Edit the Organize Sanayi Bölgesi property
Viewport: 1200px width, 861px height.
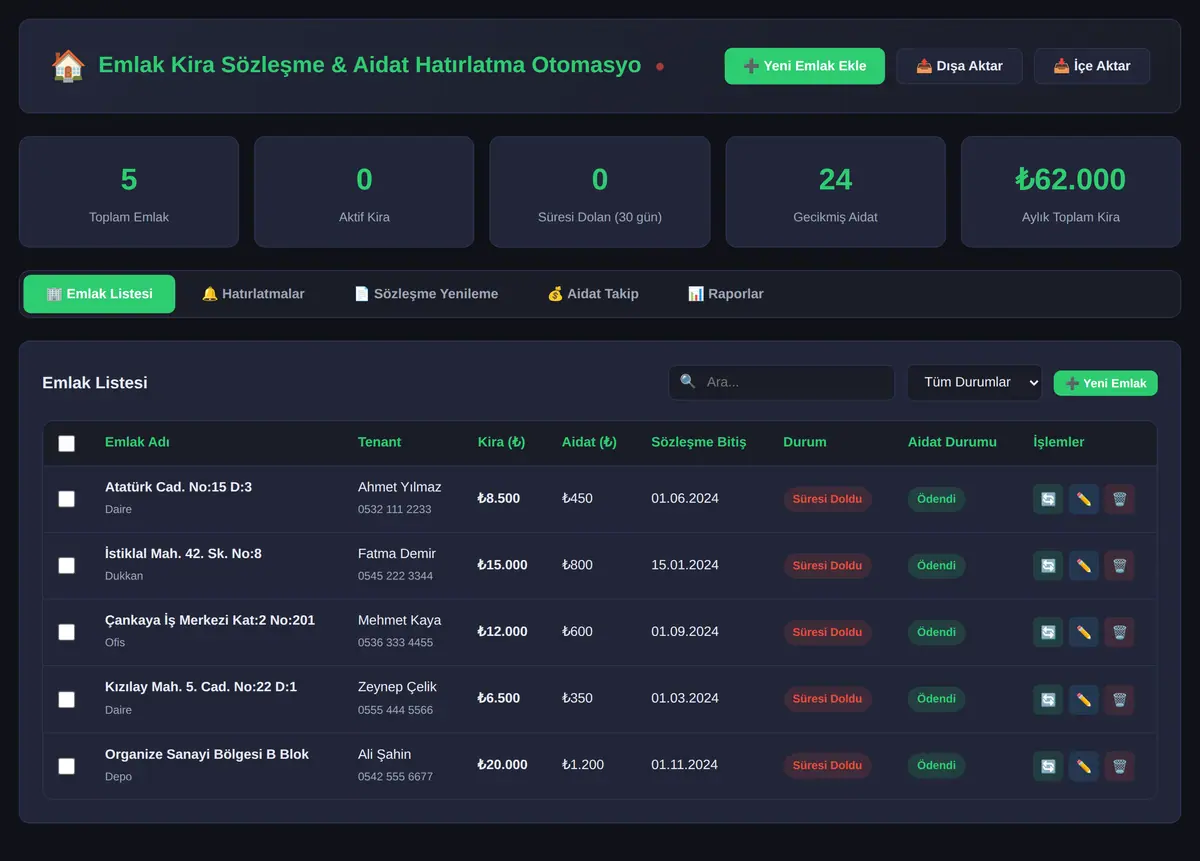1084,766
